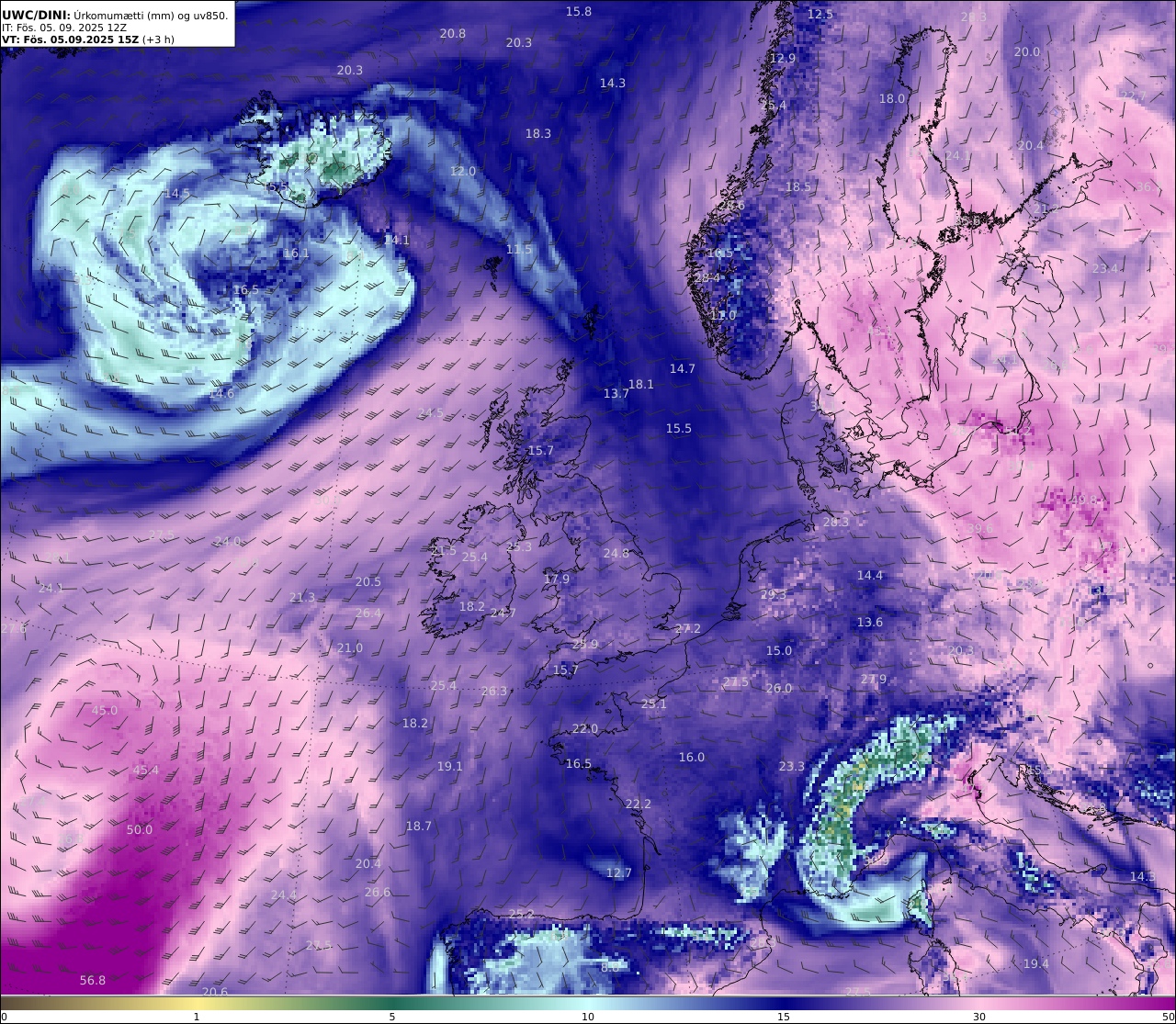Click the 25.3 value near Northern Ireland
The width and height of the screenshot is (1176, 1024).
tap(519, 547)
